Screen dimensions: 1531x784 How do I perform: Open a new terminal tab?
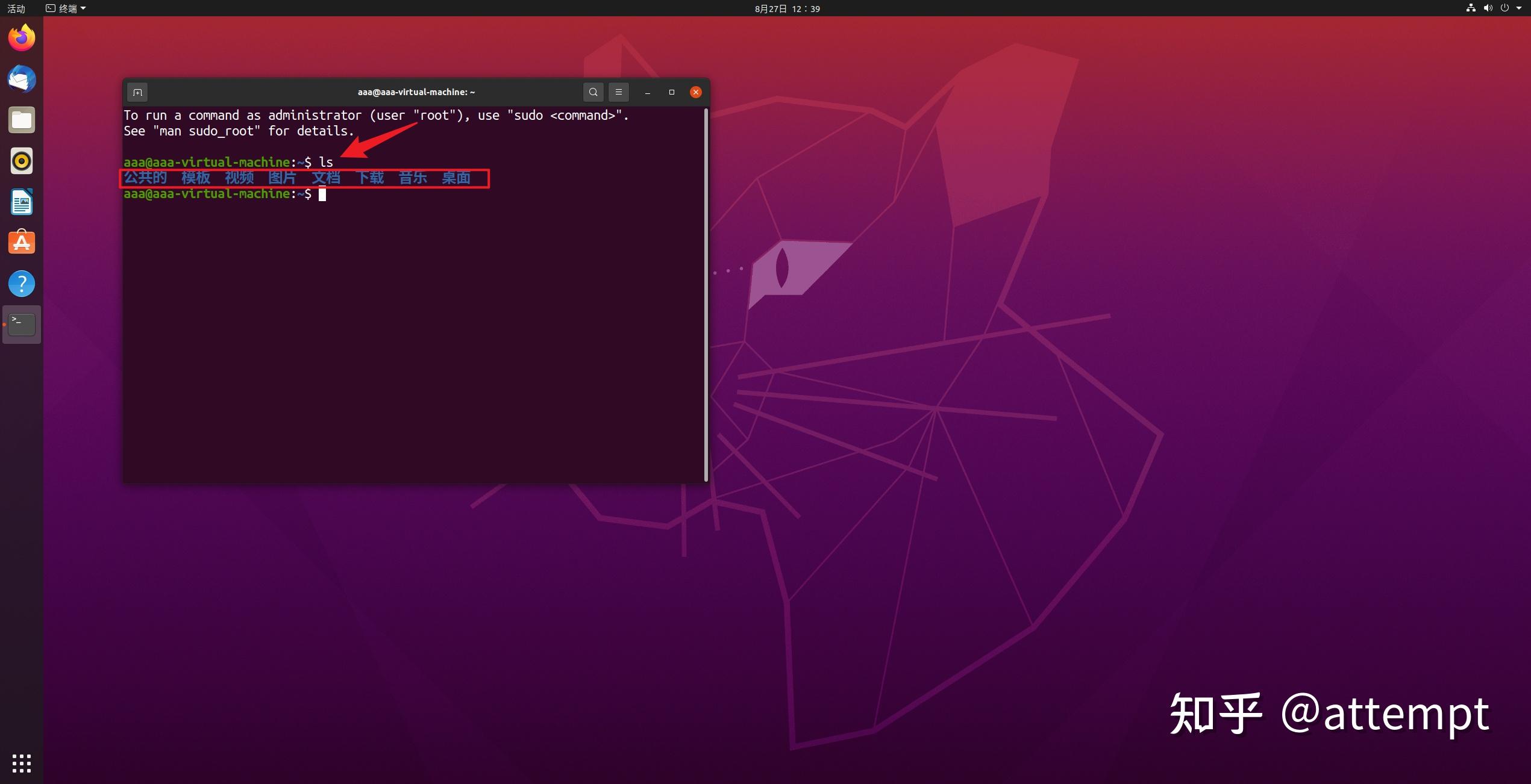coord(137,92)
